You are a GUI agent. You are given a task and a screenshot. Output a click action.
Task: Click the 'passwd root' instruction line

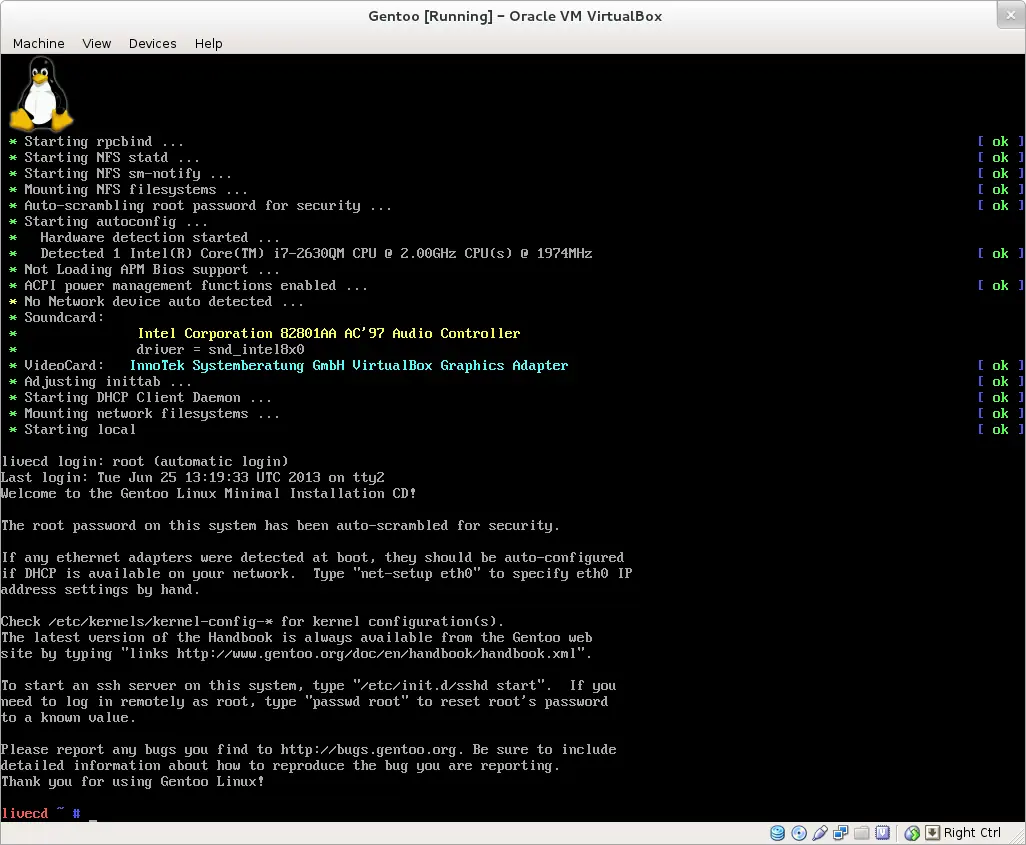click(304, 702)
